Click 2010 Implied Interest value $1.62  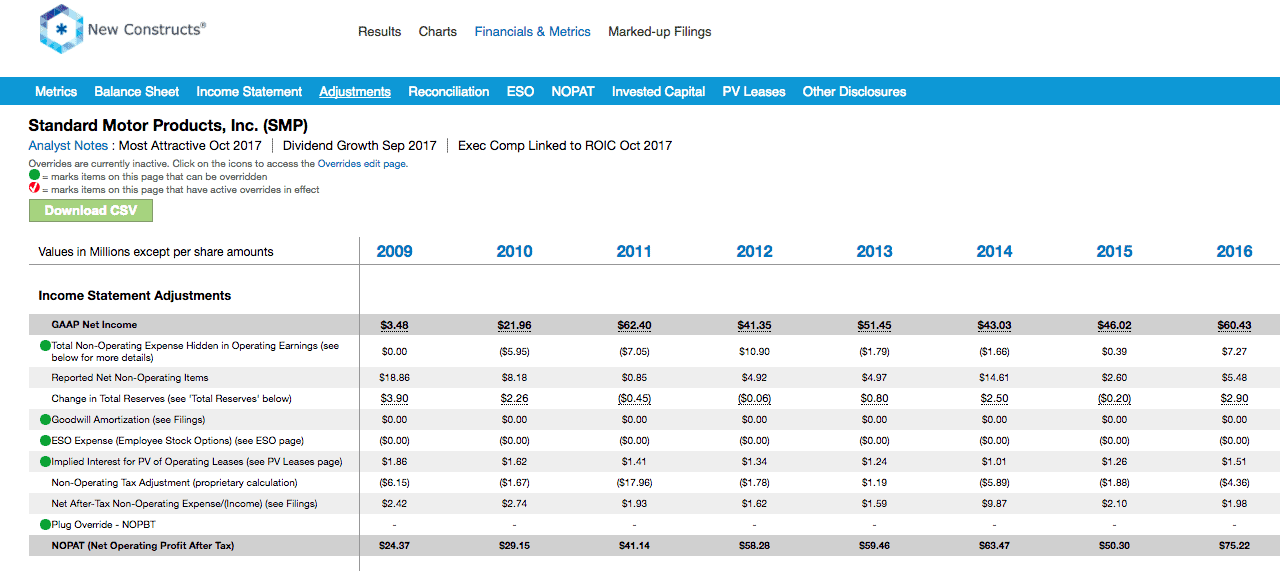(514, 462)
